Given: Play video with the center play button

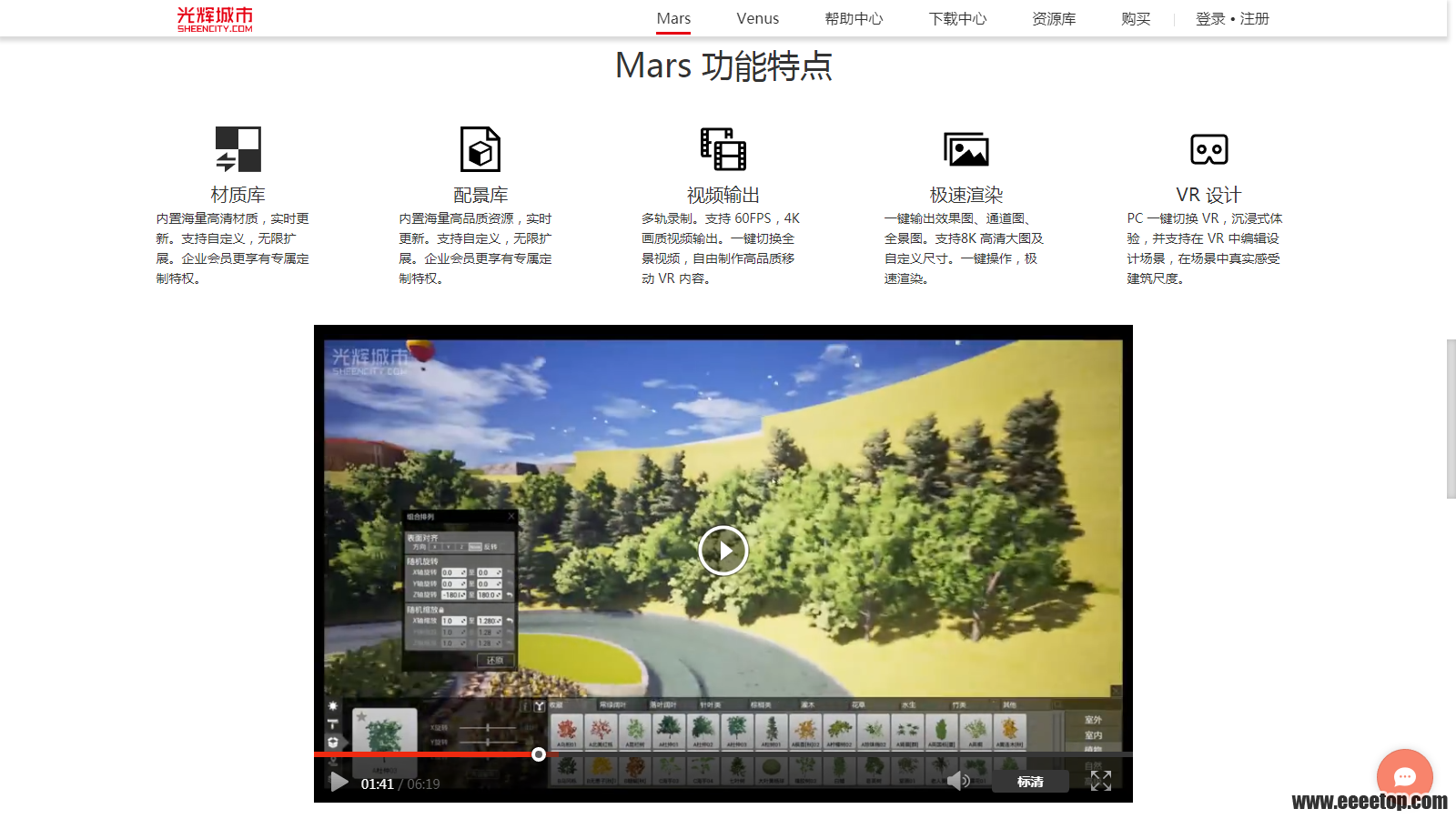Looking at the screenshot, I should [723, 551].
